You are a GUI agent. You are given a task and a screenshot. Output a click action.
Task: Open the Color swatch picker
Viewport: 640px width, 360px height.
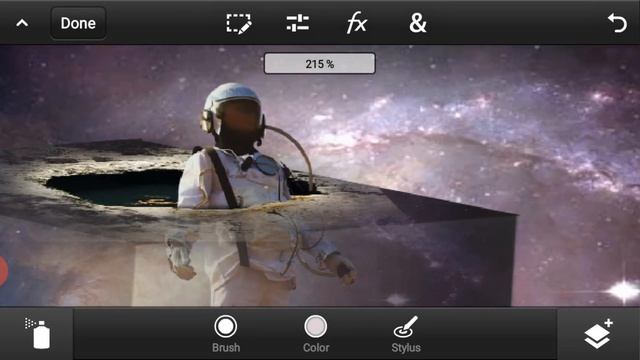[316, 334]
